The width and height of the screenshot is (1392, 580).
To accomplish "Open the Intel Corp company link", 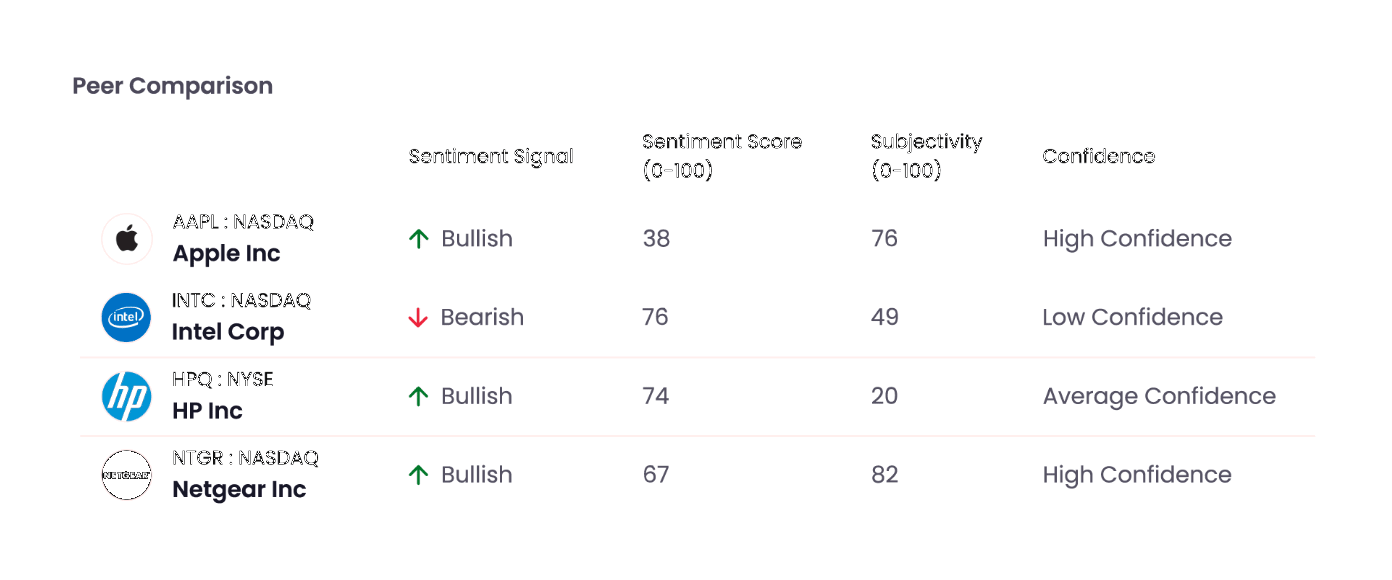I will click(228, 332).
